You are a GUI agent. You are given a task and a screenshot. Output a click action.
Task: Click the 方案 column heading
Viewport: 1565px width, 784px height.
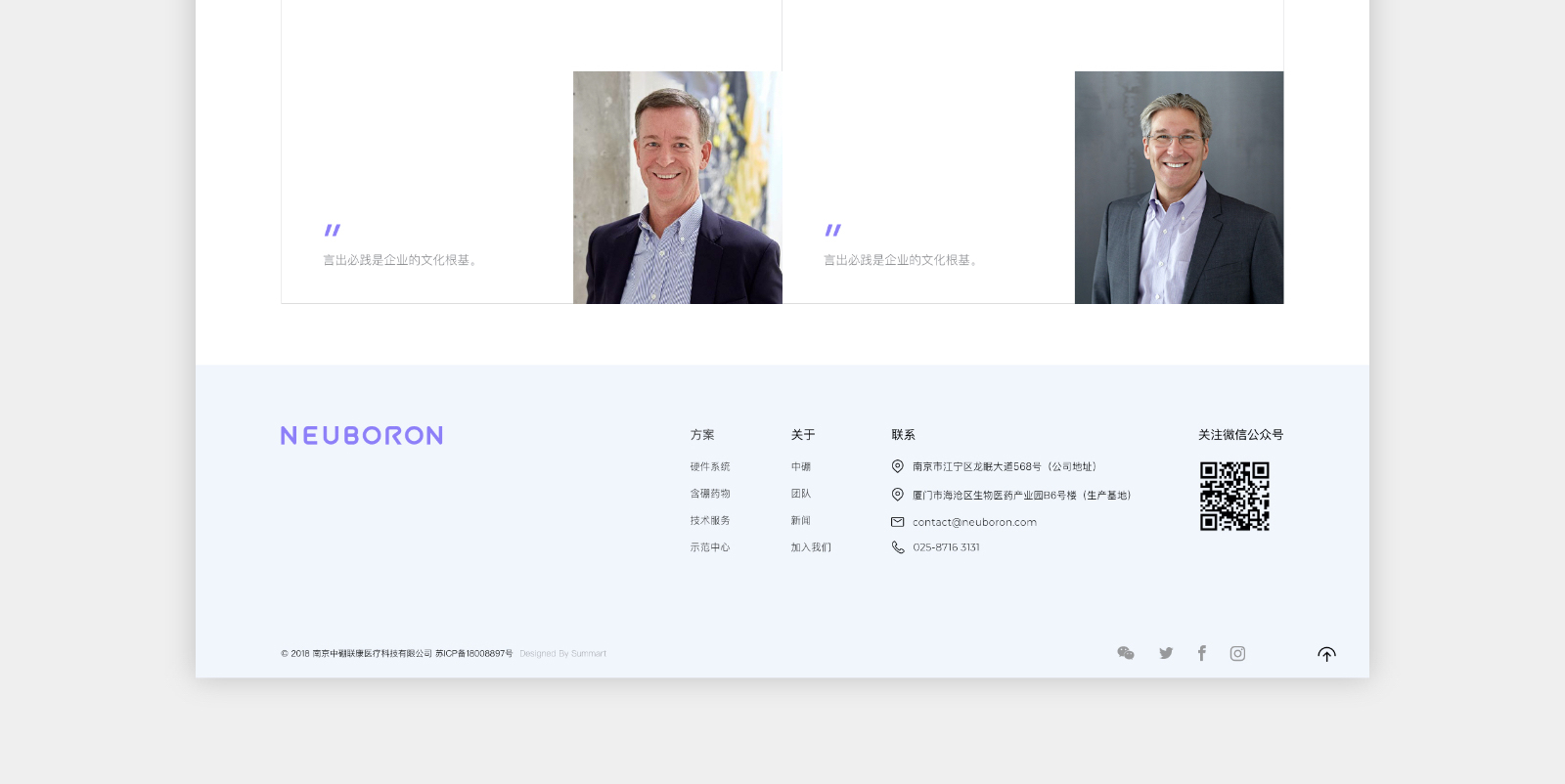702,434
